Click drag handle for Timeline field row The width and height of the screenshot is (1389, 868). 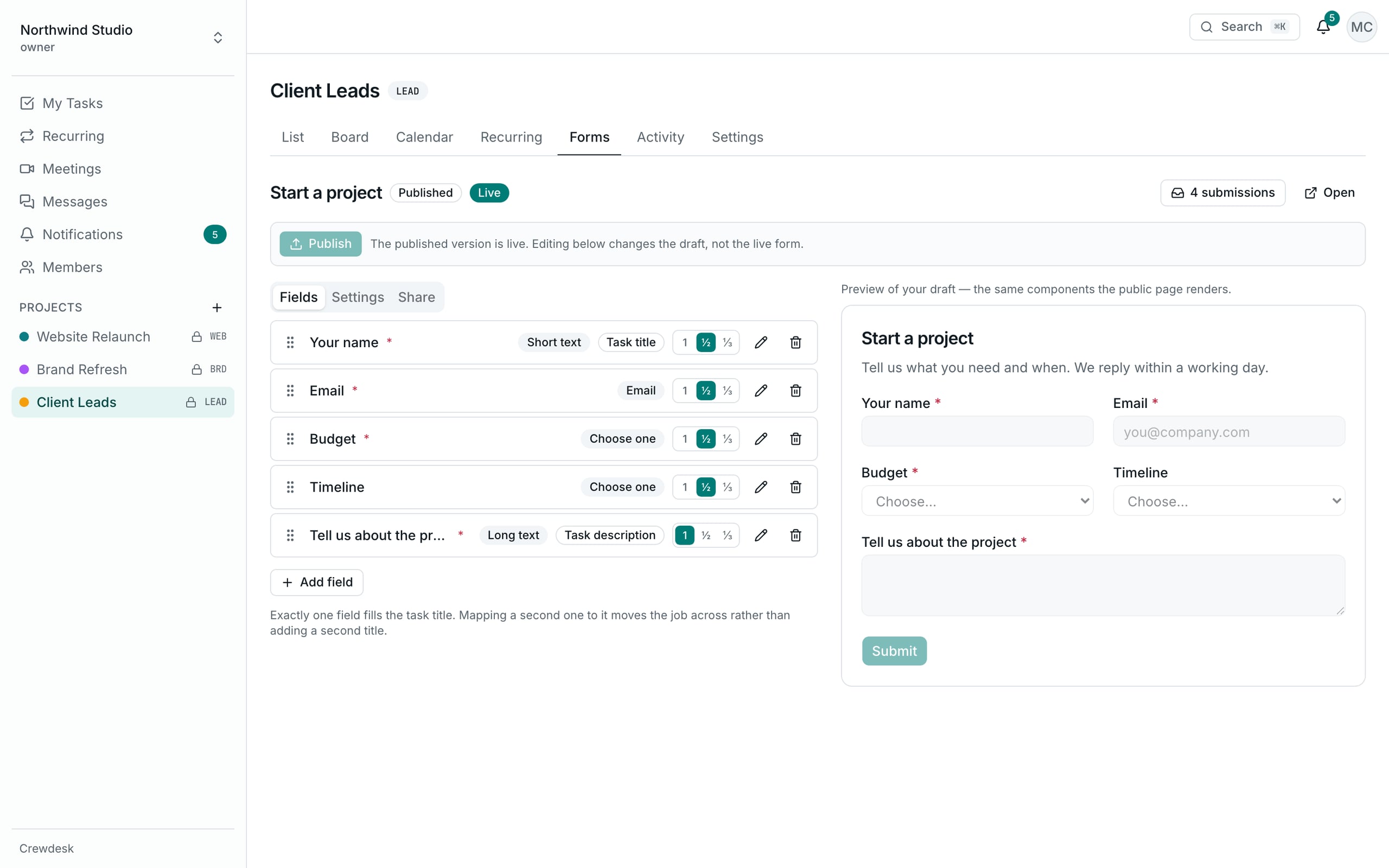[290, 487]
